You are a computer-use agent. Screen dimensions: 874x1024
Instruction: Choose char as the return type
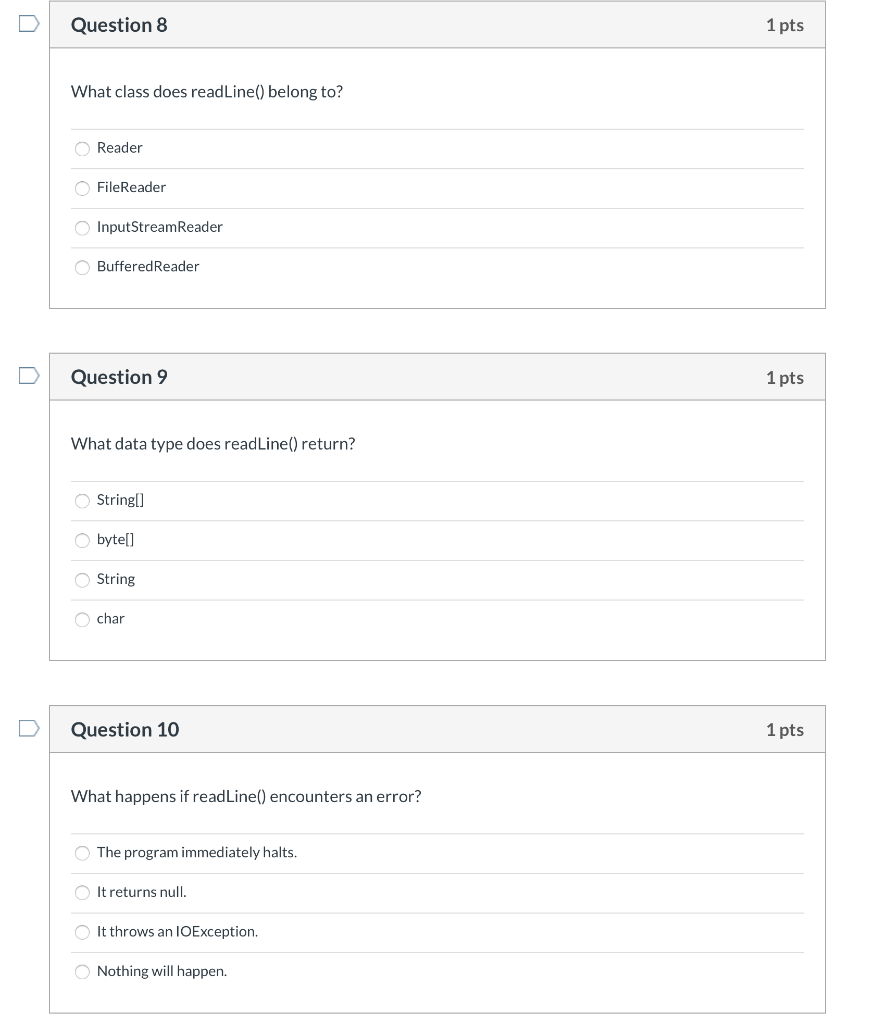82,619
